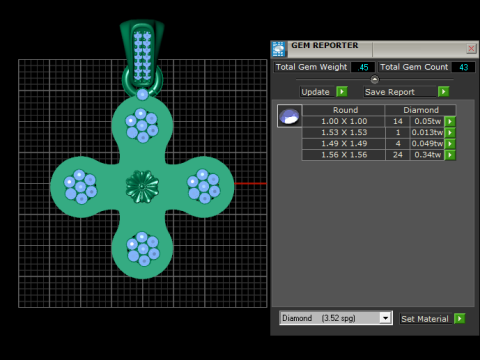Click green arrow in the 1.56 X 1.56 row
Image resolution: width=480 pixels, height=360 pixels.
pyautogui.click(x=450, y=155)
